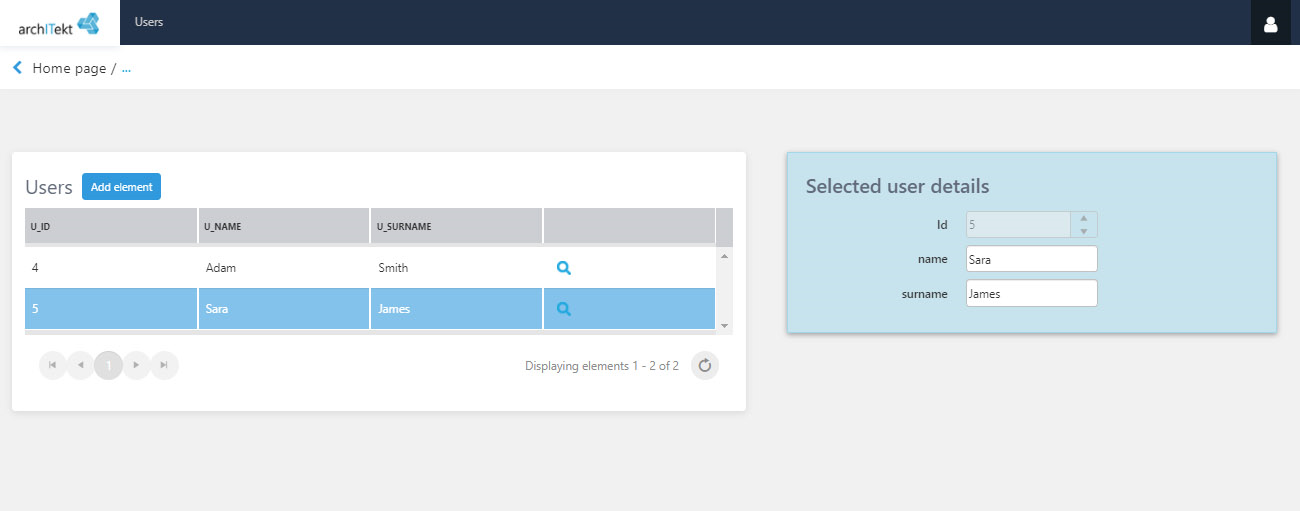This screenshot has width=1300, height=511.
Task: Go to the last page of users
Action: 165,366
